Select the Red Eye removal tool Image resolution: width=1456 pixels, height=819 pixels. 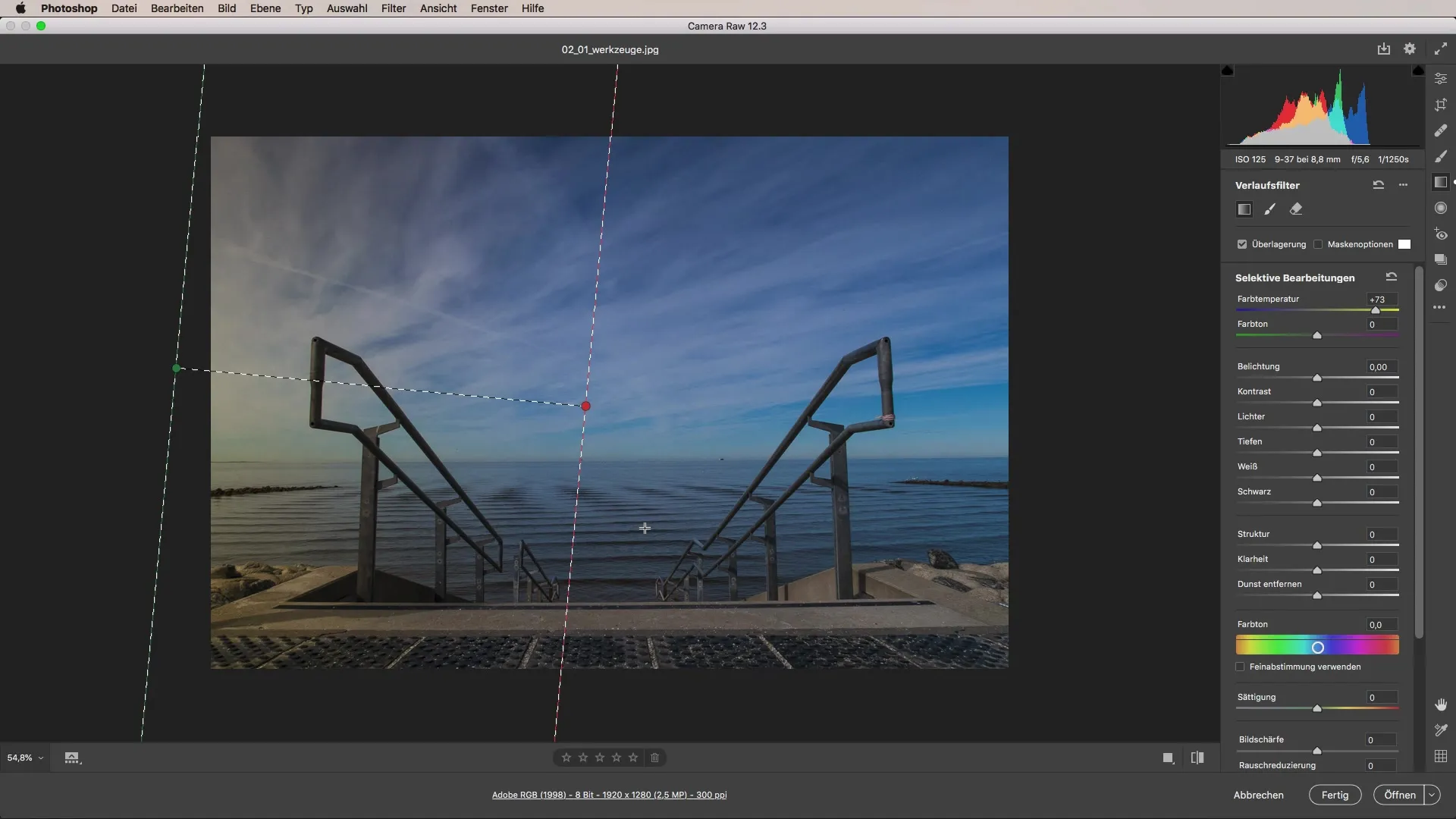(1441, 234)
